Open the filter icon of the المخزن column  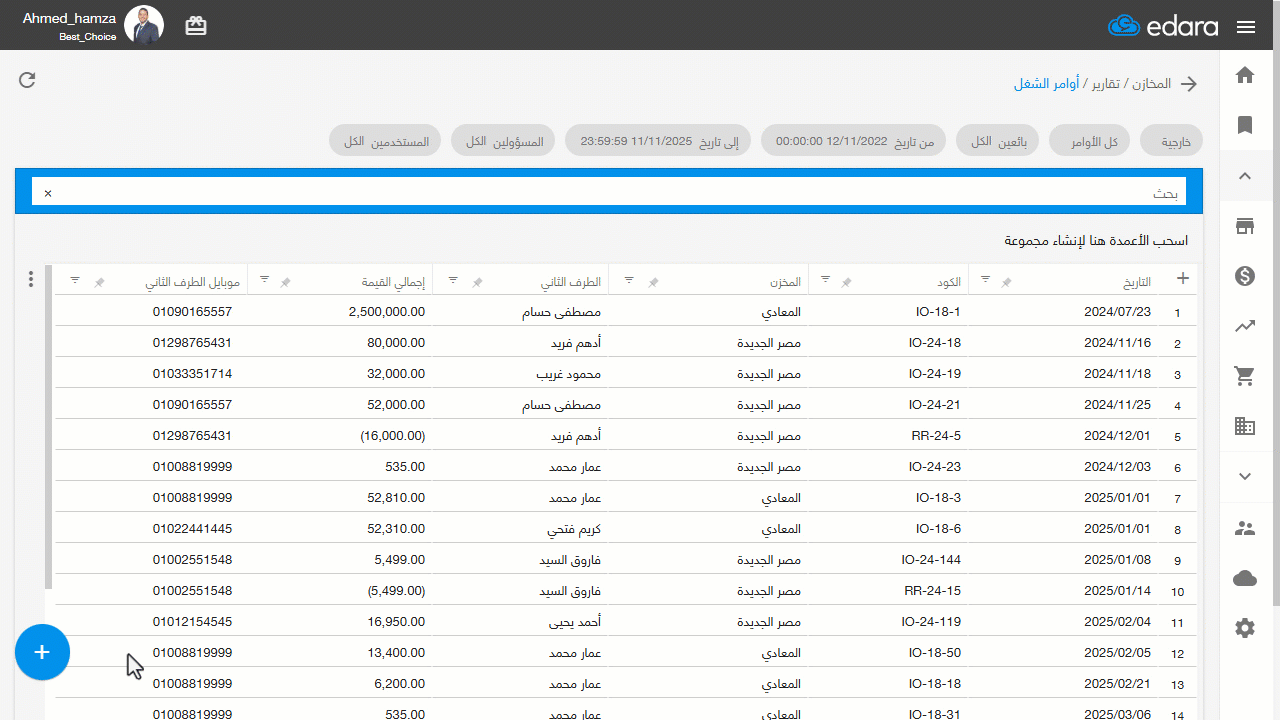[629, 280]
